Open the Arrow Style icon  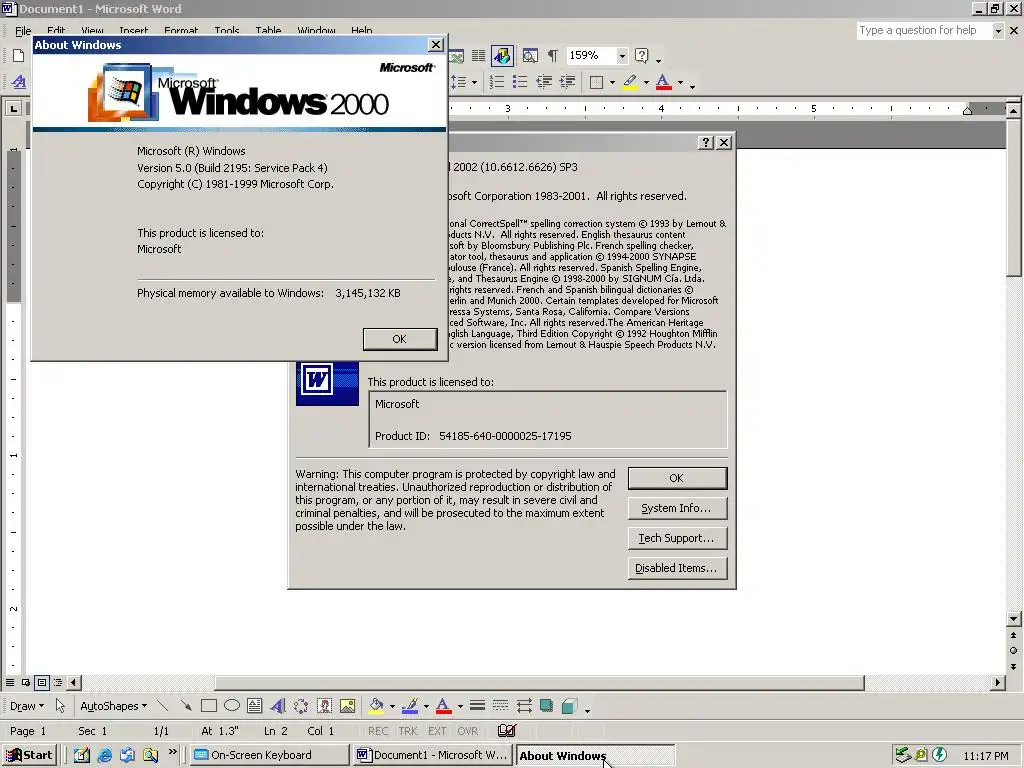pyautogui.click(x=524, y=706)
